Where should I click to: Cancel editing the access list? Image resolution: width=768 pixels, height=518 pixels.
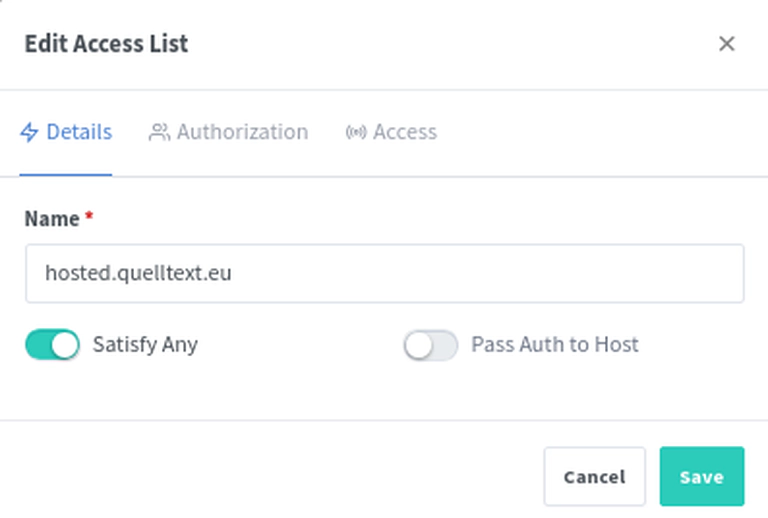(x=595, y=476)
